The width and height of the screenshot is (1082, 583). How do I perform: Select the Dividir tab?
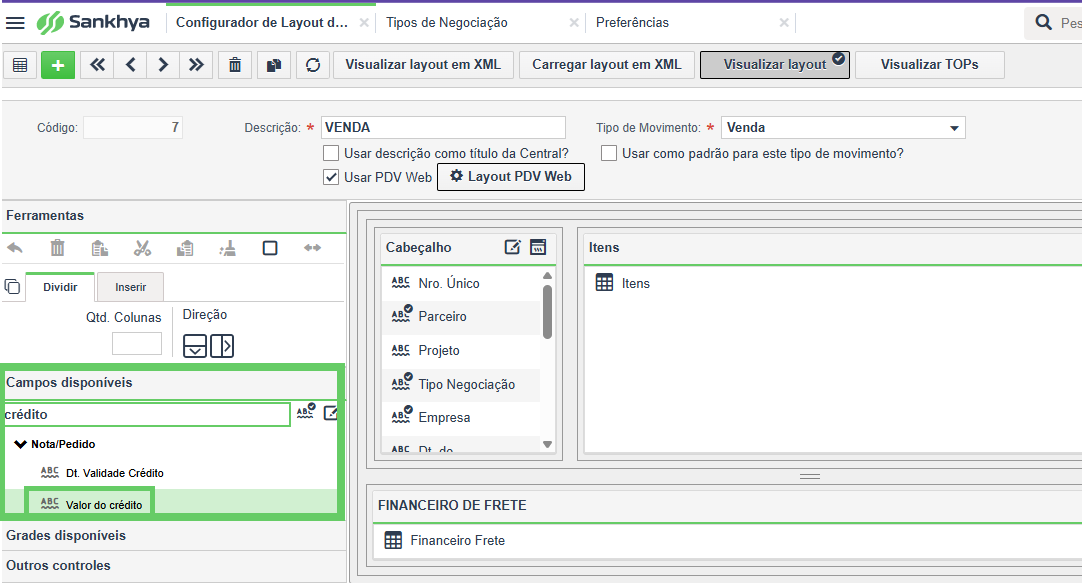(x=60, y=287)
